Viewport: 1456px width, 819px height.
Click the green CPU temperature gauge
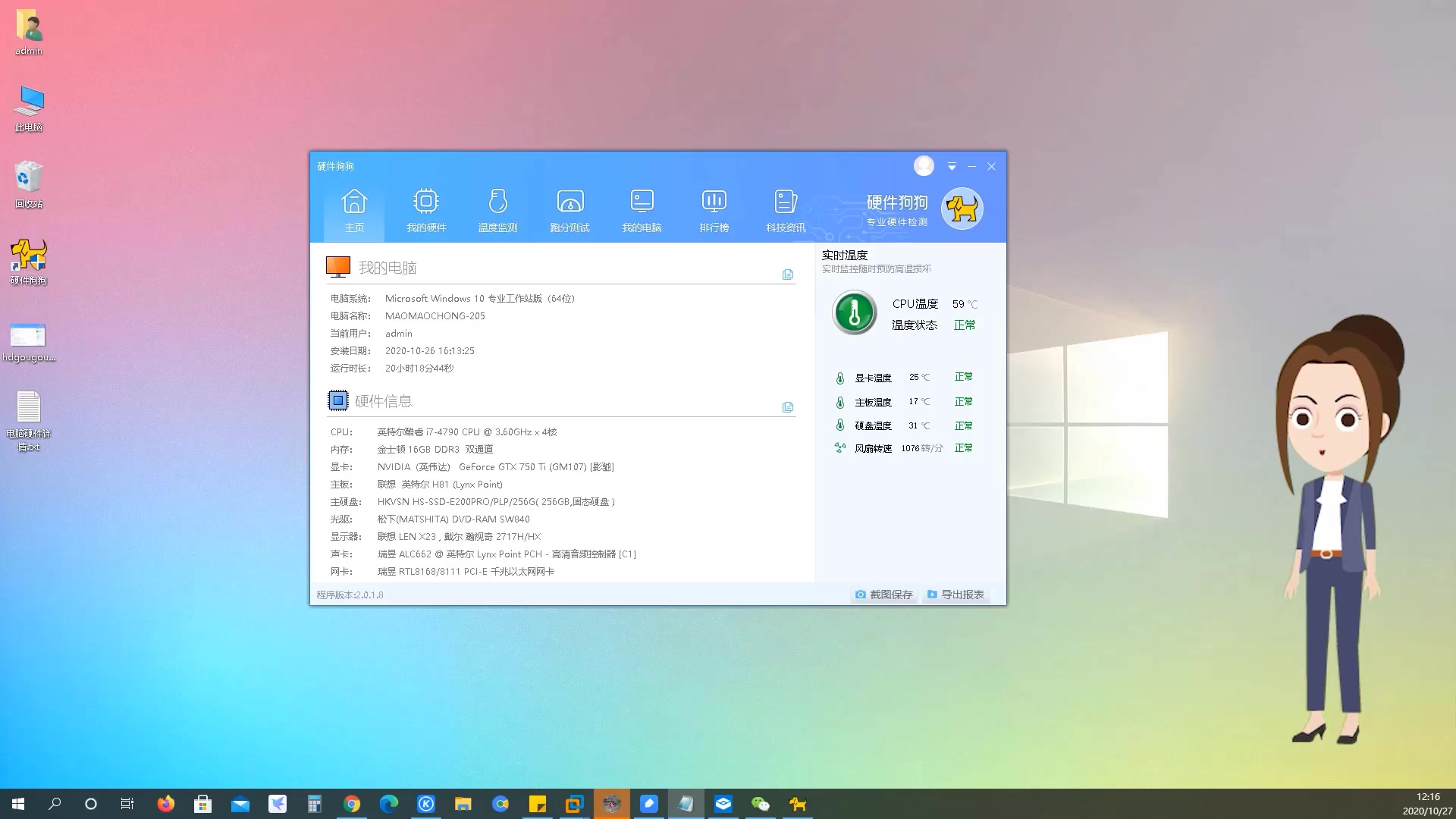pyautogui.click(x=855, y=312)
